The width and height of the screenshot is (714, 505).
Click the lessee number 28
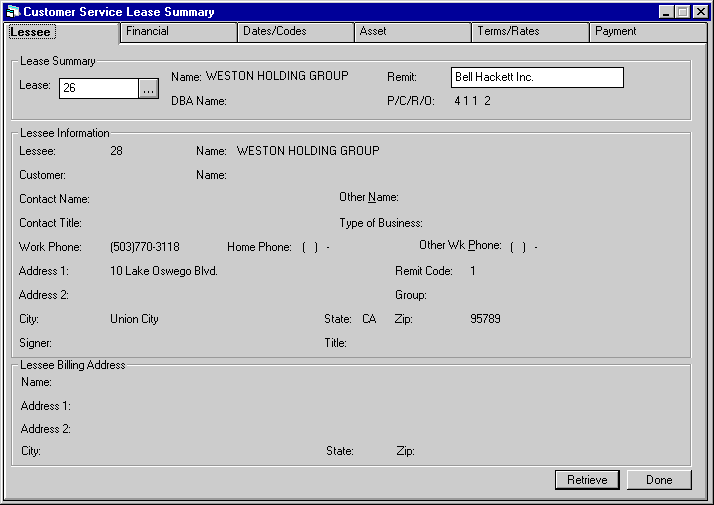(117, 151)
